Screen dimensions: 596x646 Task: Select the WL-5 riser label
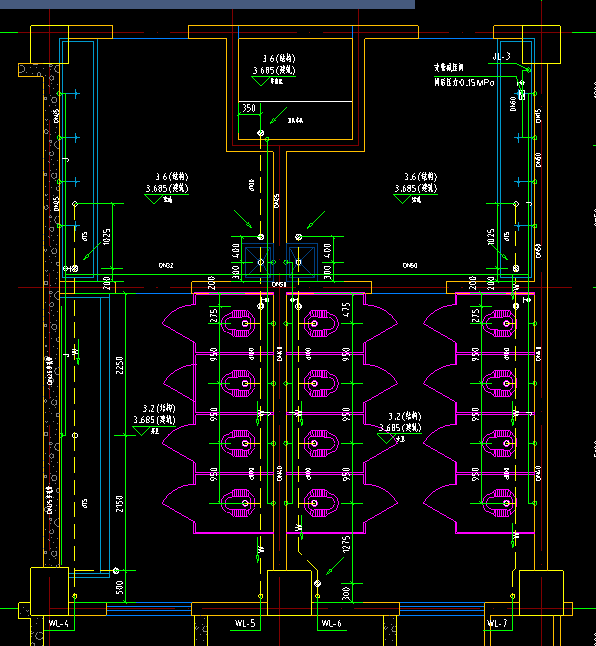coord(245,623)
